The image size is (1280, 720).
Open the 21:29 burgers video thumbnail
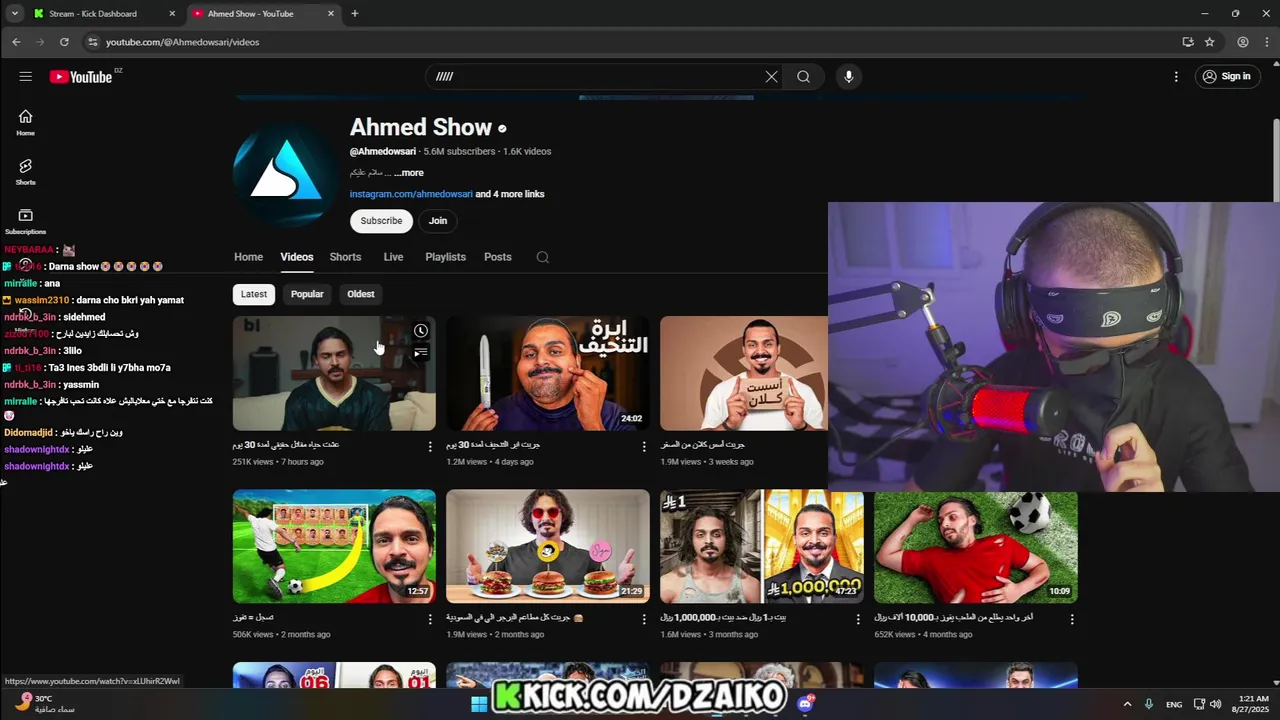pos(547,546)
